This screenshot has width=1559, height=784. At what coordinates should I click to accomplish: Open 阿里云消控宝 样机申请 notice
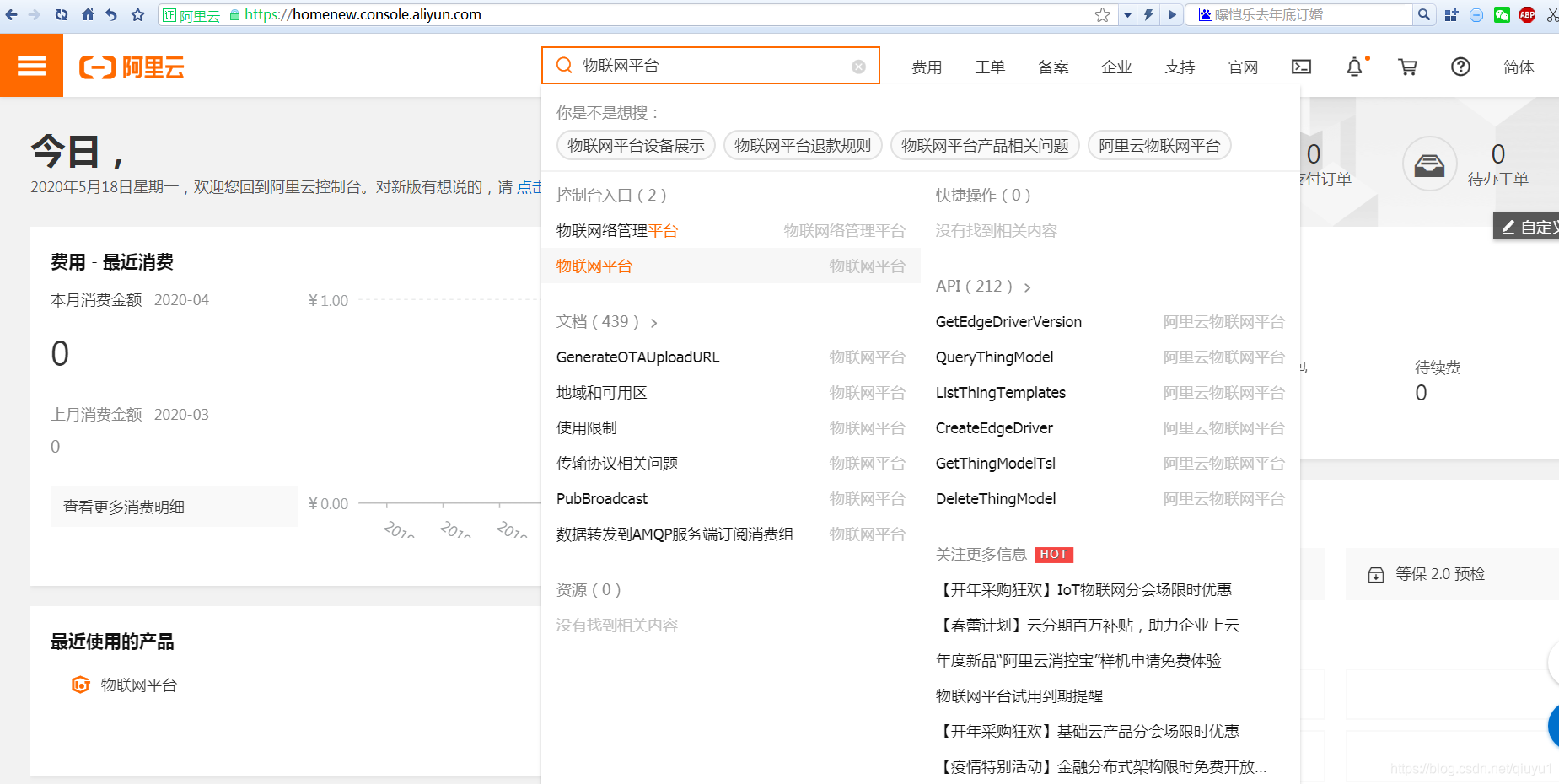point(1078,661)
